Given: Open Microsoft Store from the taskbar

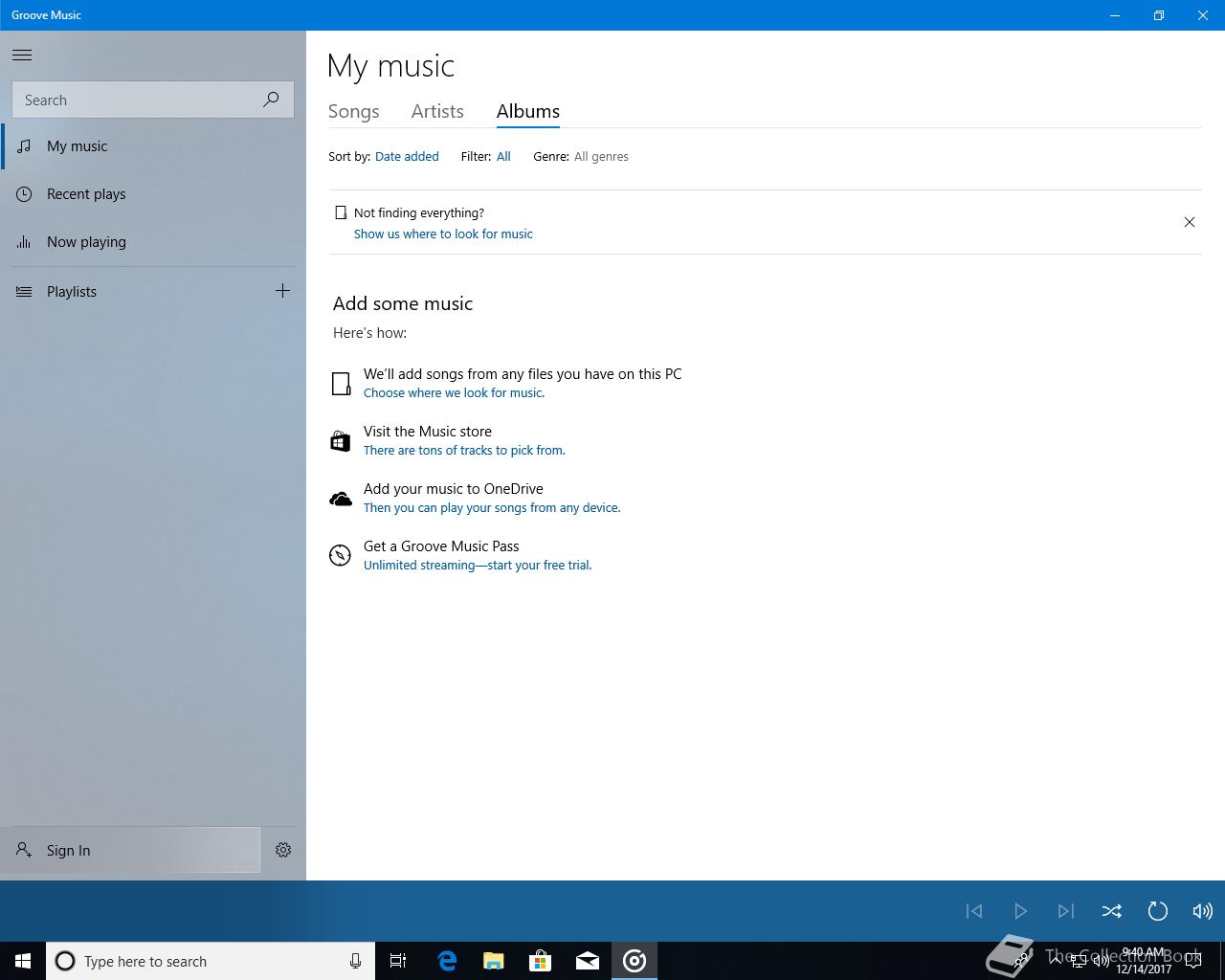Looking at the screenshot, I should click(541, 961).
